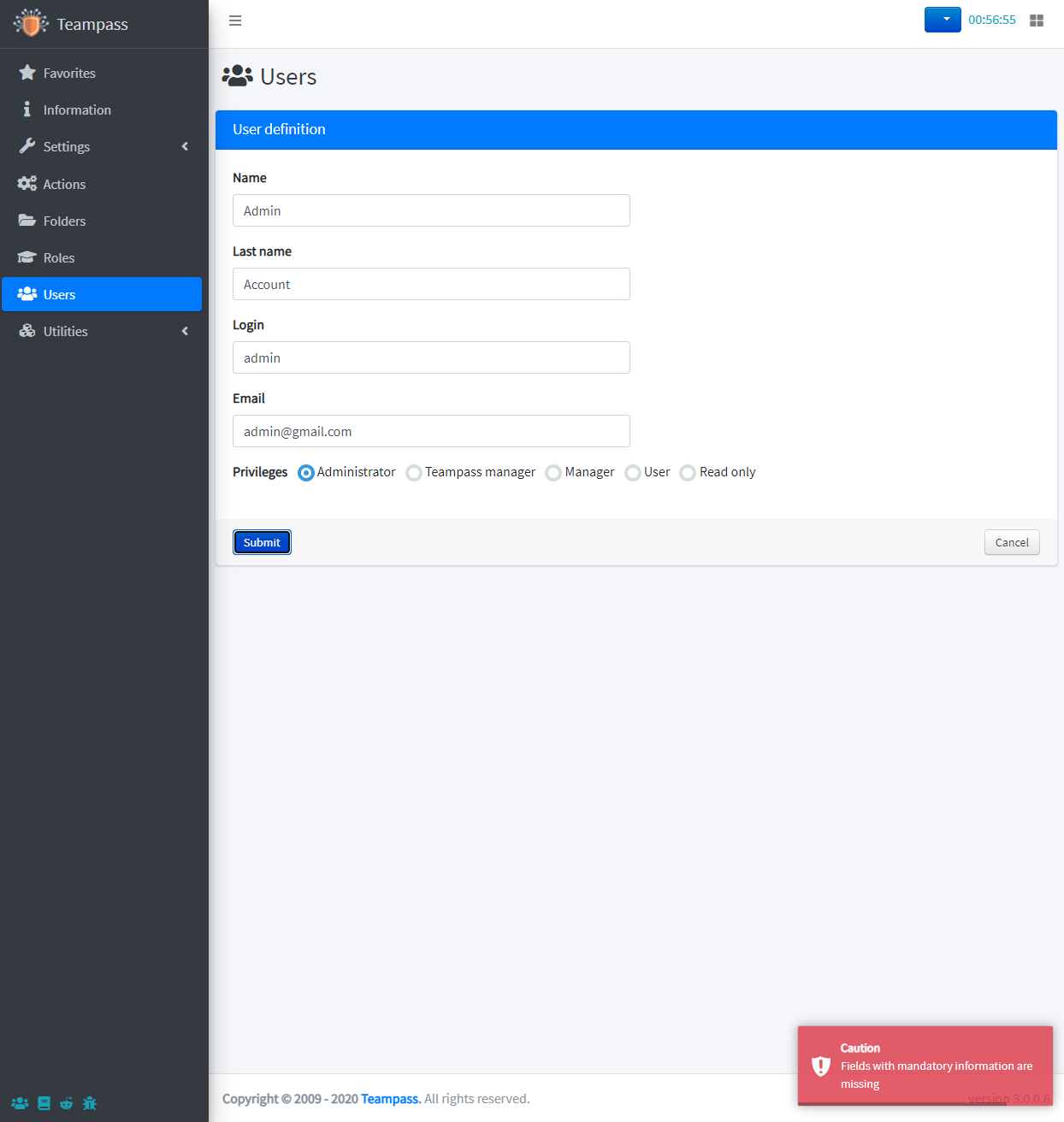Submit the user definition form
Viewport: 1064px width, 1122px height.
click(262, 542)
